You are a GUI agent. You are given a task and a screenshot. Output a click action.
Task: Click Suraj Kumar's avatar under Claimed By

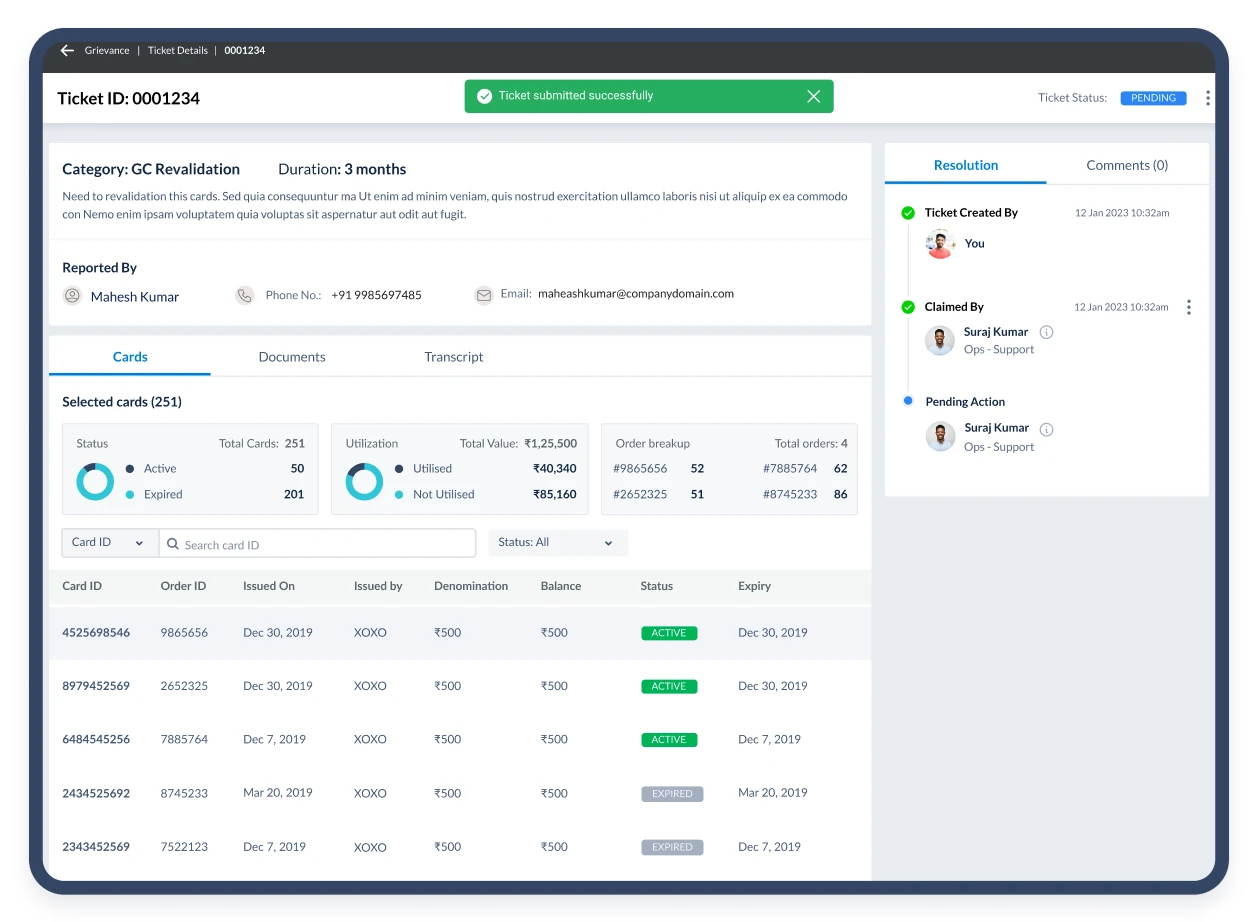point(940,340)
